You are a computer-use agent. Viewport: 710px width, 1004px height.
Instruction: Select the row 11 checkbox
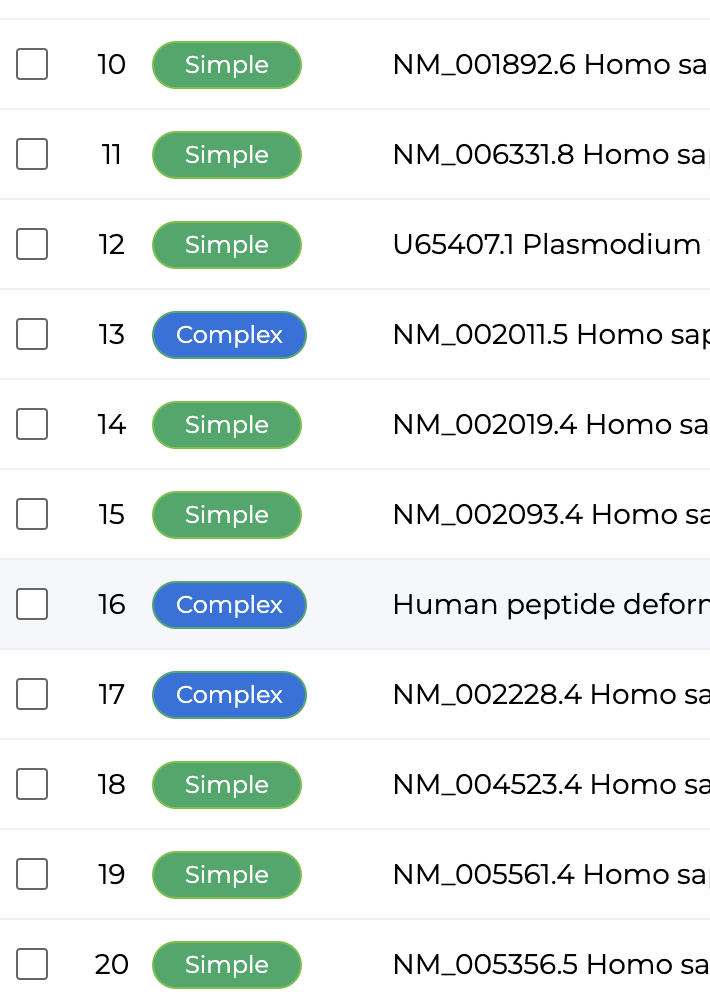click(32, 154)
